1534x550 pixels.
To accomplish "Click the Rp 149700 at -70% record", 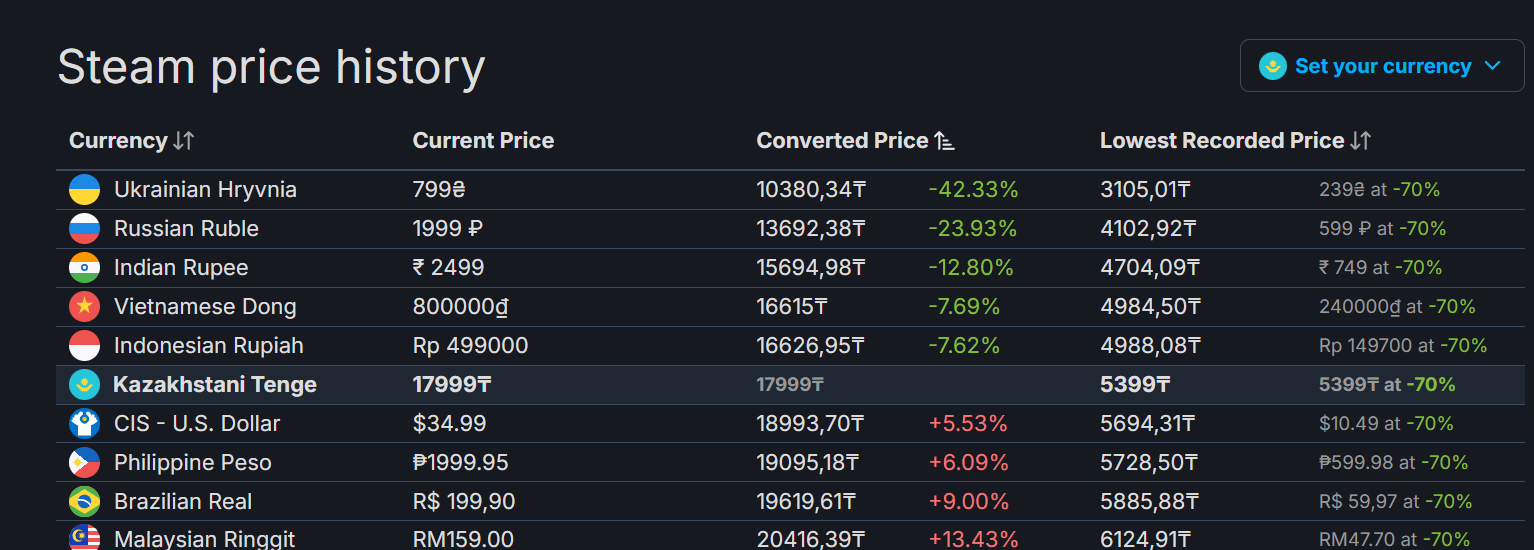I will coord(1403,345).
